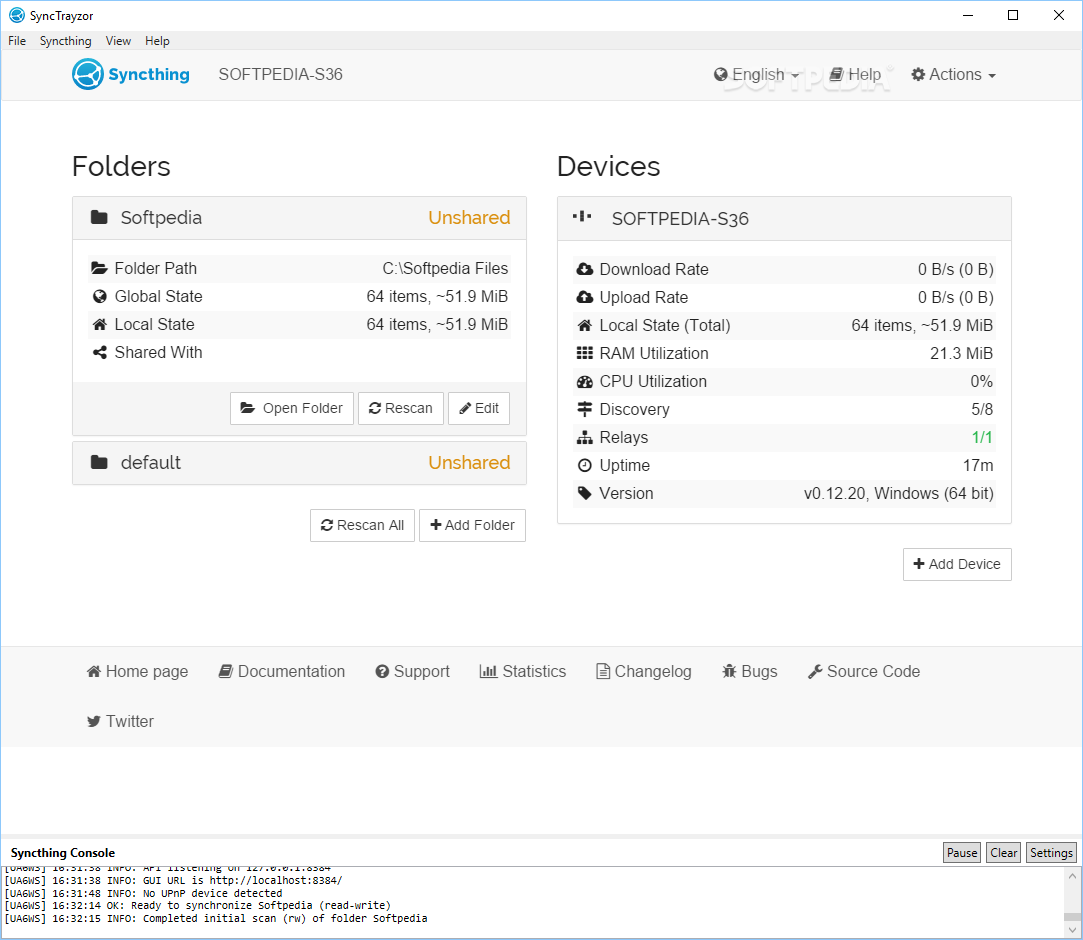Click the Twitter bird icon

[93, 721]
